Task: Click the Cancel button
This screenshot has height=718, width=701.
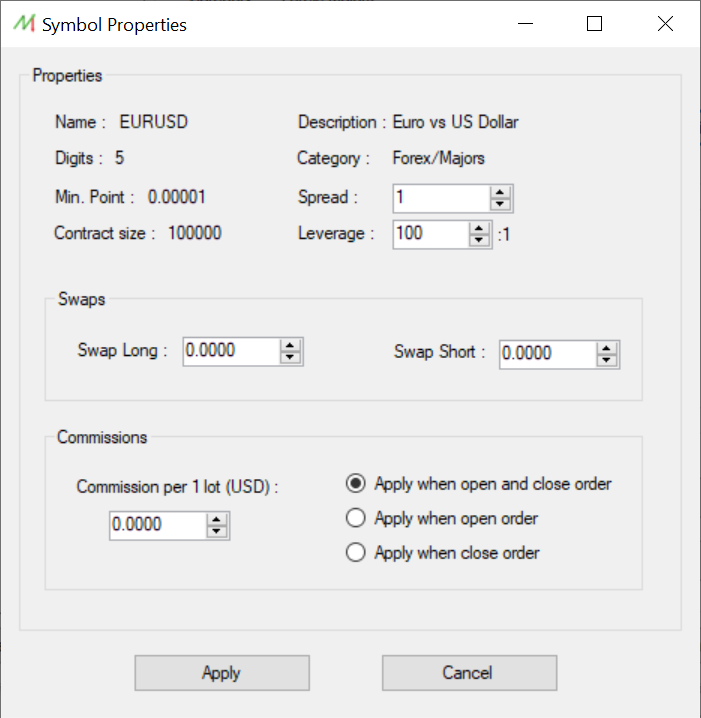Action: click(x=469, y=673)
